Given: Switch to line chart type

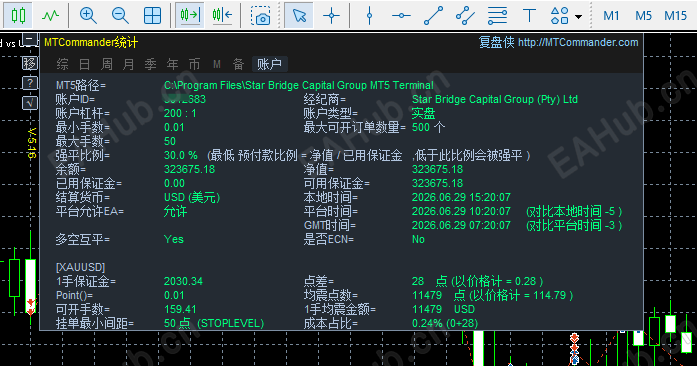Looking at the screenshot, I should [x=50, y=16].
